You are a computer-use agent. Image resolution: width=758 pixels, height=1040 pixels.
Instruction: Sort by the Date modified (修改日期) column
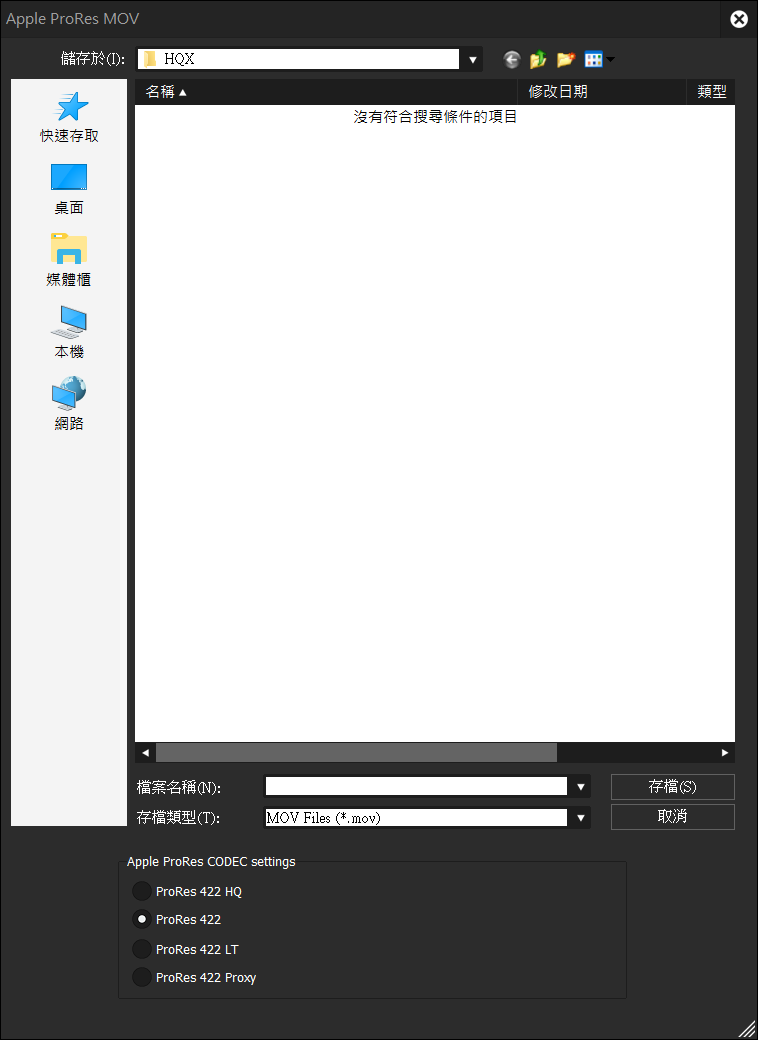point(601,92)
